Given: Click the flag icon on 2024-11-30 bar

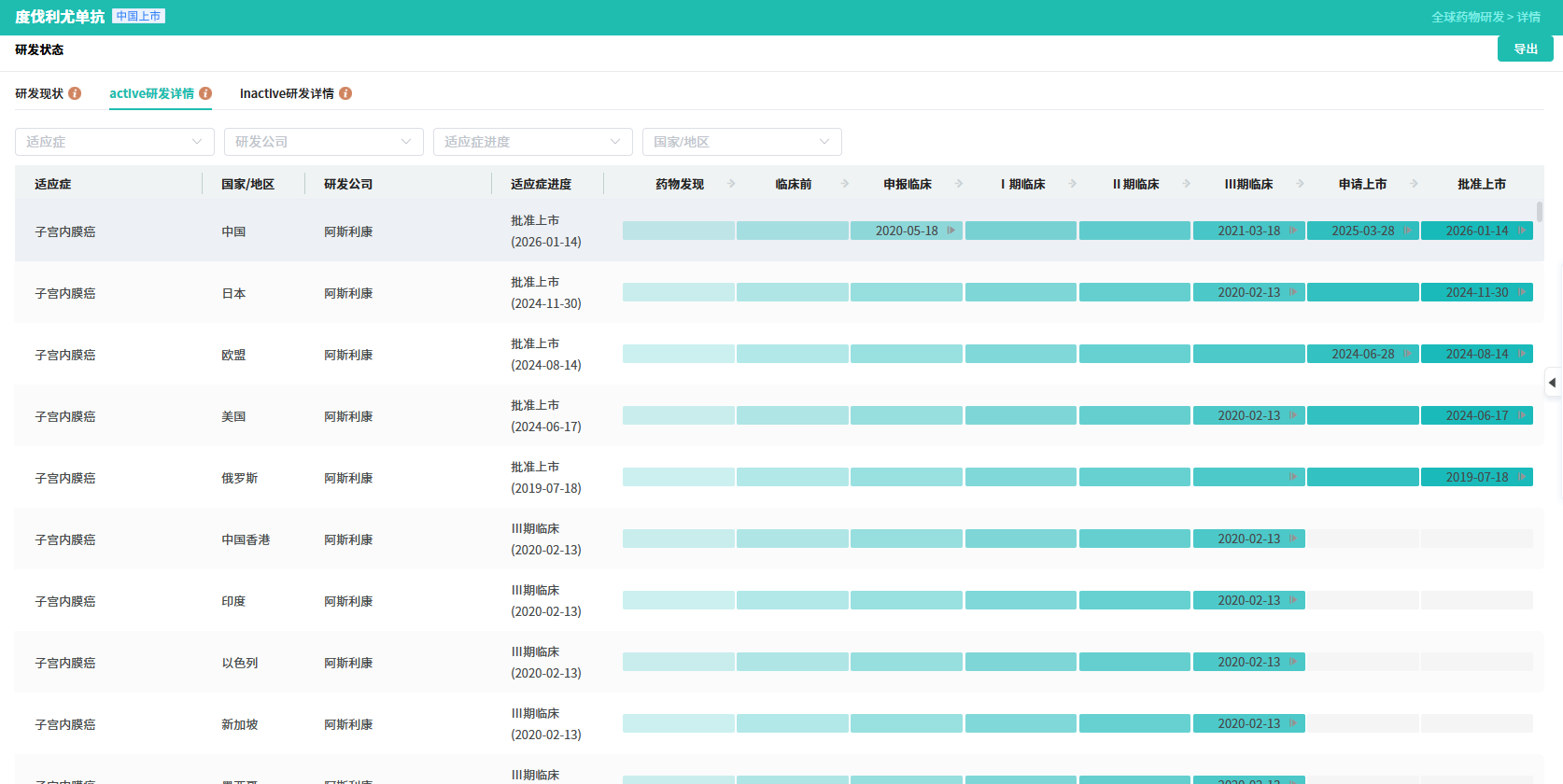Looking at the screenshot, I should (1521, 292).
